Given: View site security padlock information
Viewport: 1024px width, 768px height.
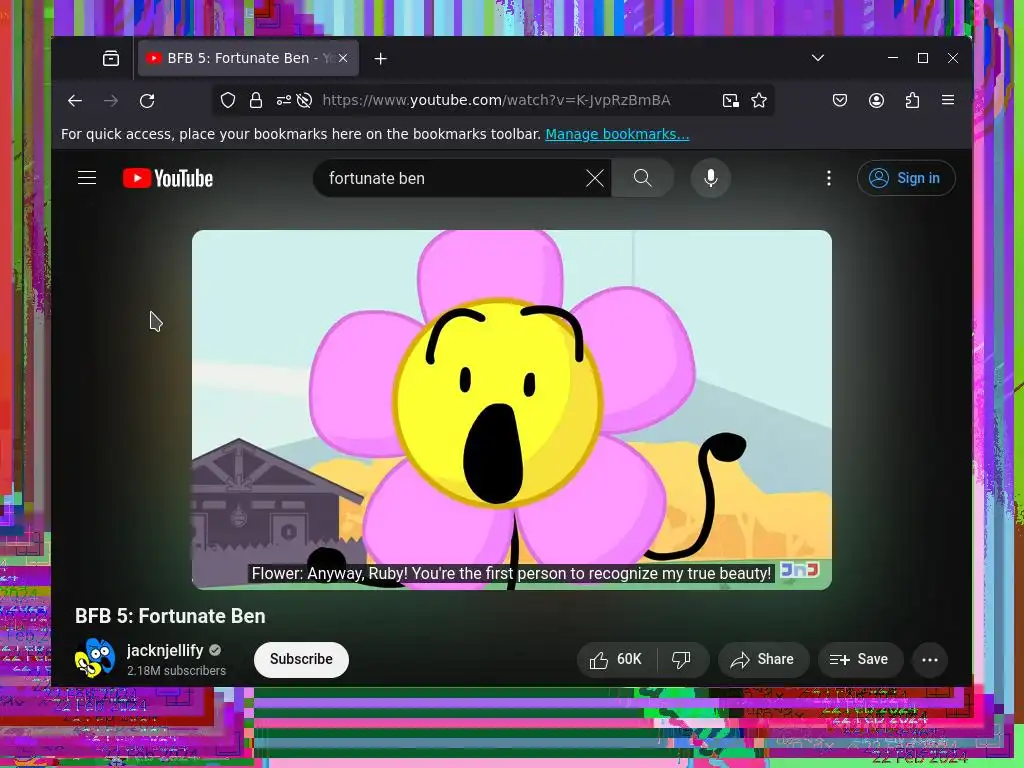Looking at the screenshot, I should click(x=256, y=100).
